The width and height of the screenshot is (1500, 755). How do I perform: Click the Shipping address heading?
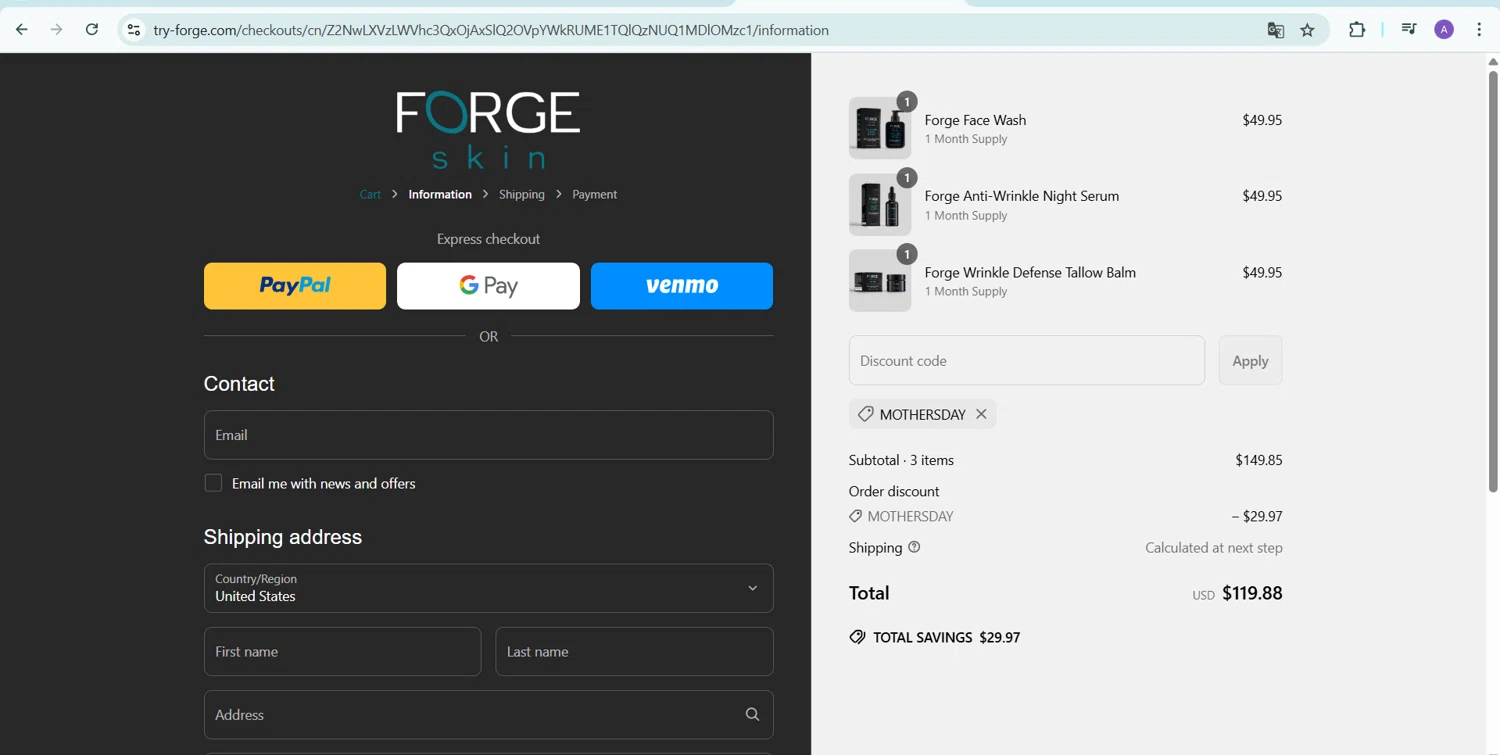(283, 537)
